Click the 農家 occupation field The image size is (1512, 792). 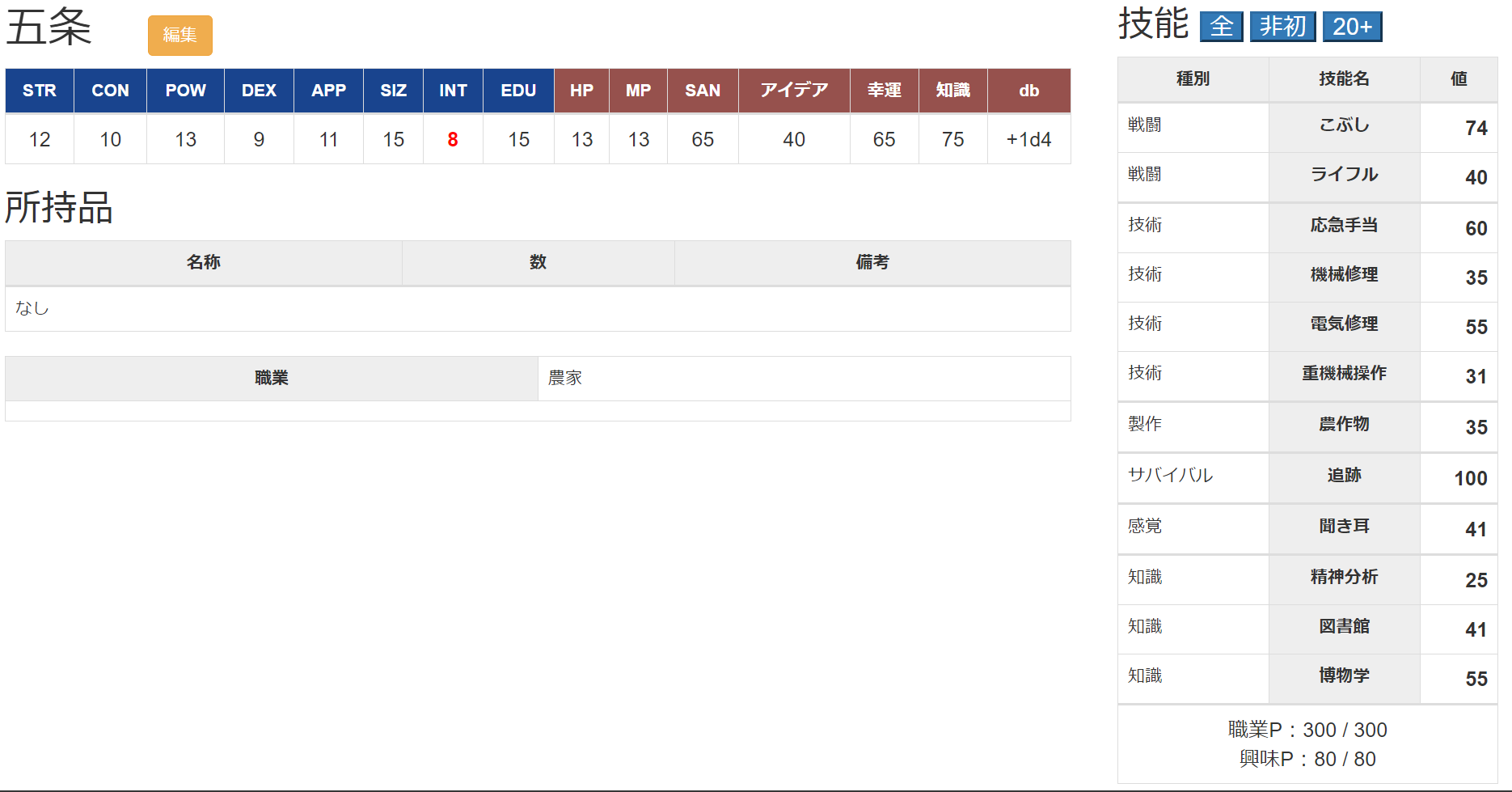point(804,378)
